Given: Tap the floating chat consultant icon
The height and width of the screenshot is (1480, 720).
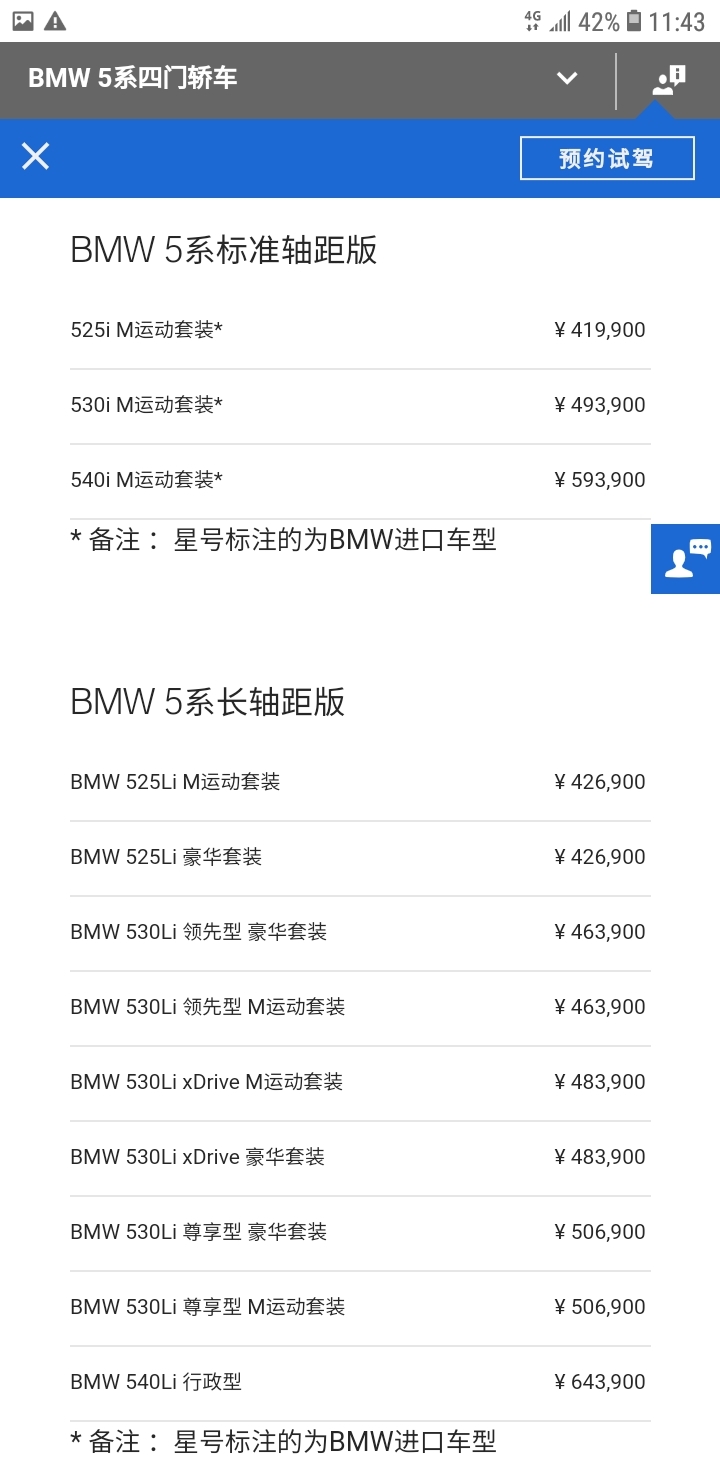Looking at the screenshot, I should point(686,558).
